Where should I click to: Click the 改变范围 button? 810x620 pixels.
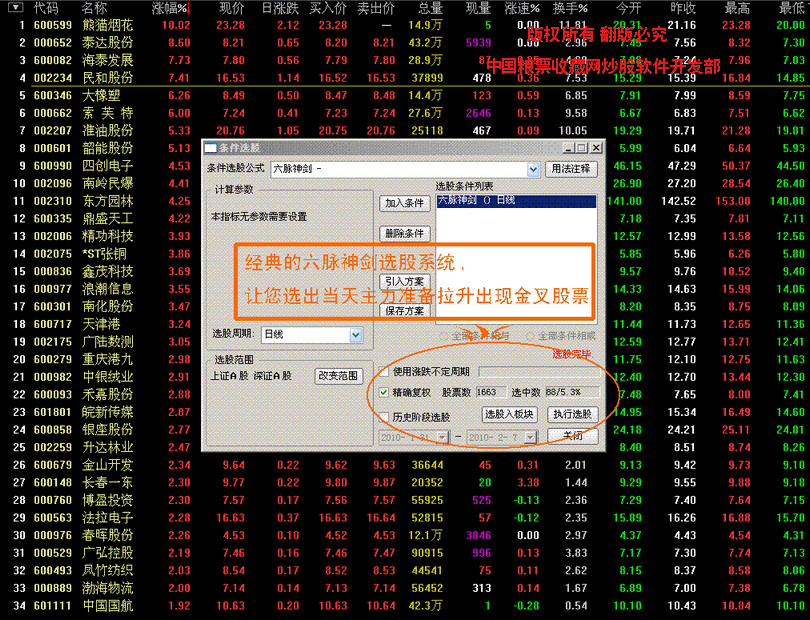point(338,376)
